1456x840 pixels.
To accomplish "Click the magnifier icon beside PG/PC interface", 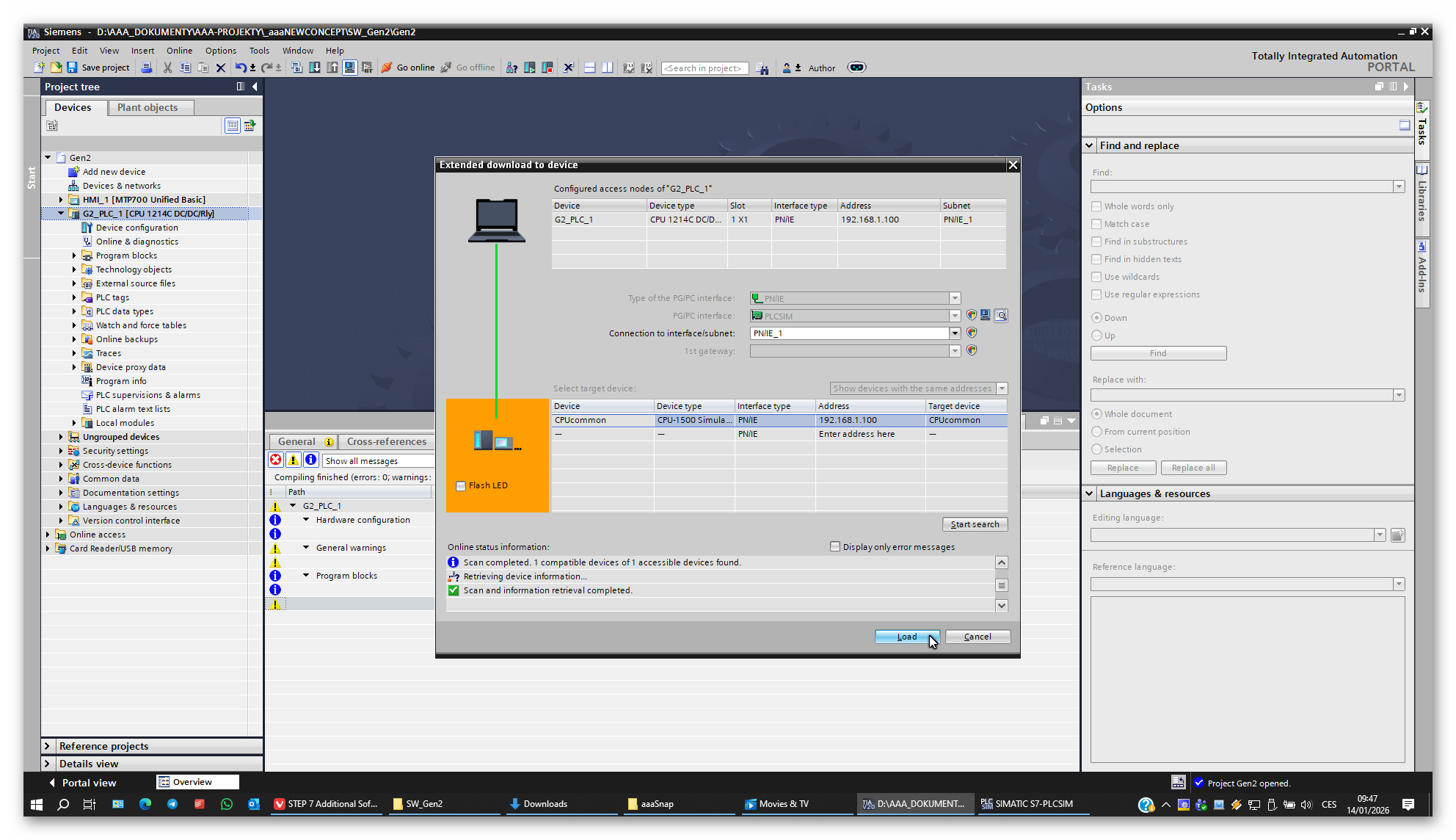I will tap(1001, 316).
